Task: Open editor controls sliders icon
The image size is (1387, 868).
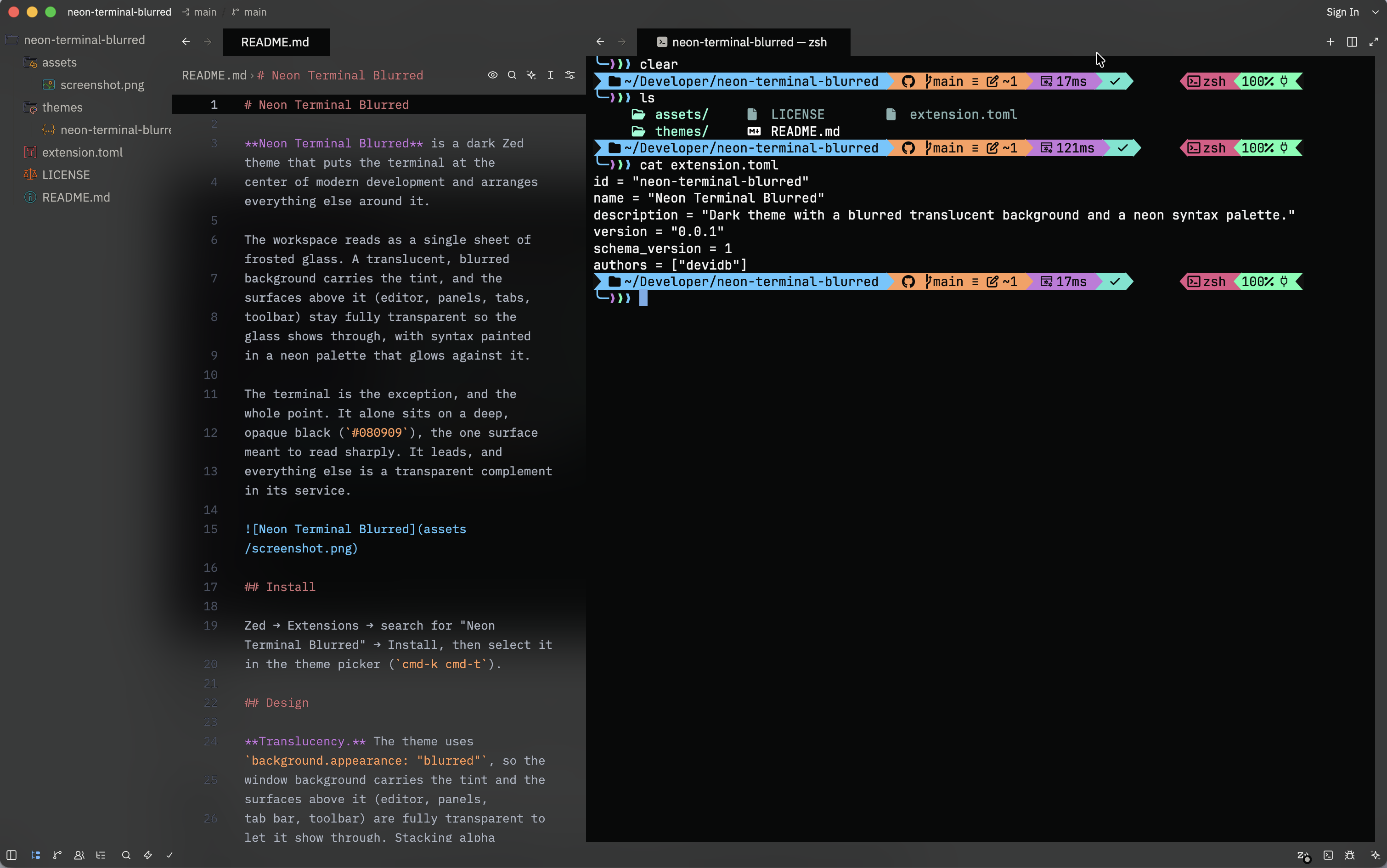Action: click(x=570, y=74)
